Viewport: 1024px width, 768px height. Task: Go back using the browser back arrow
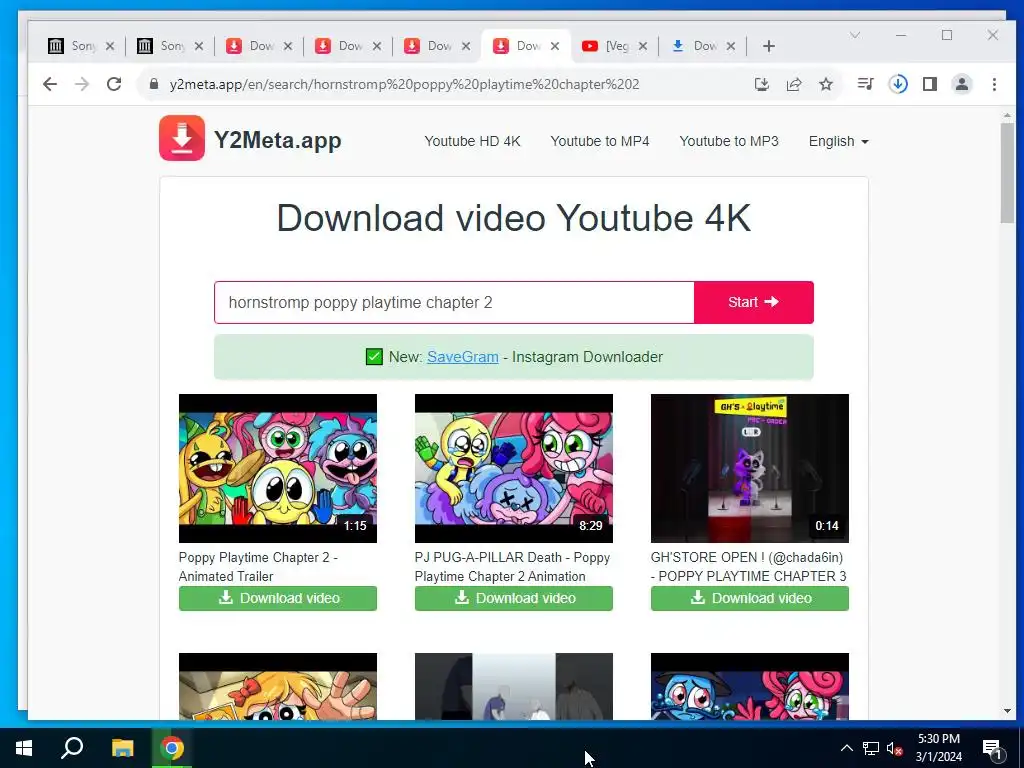[x=50, y=84]
